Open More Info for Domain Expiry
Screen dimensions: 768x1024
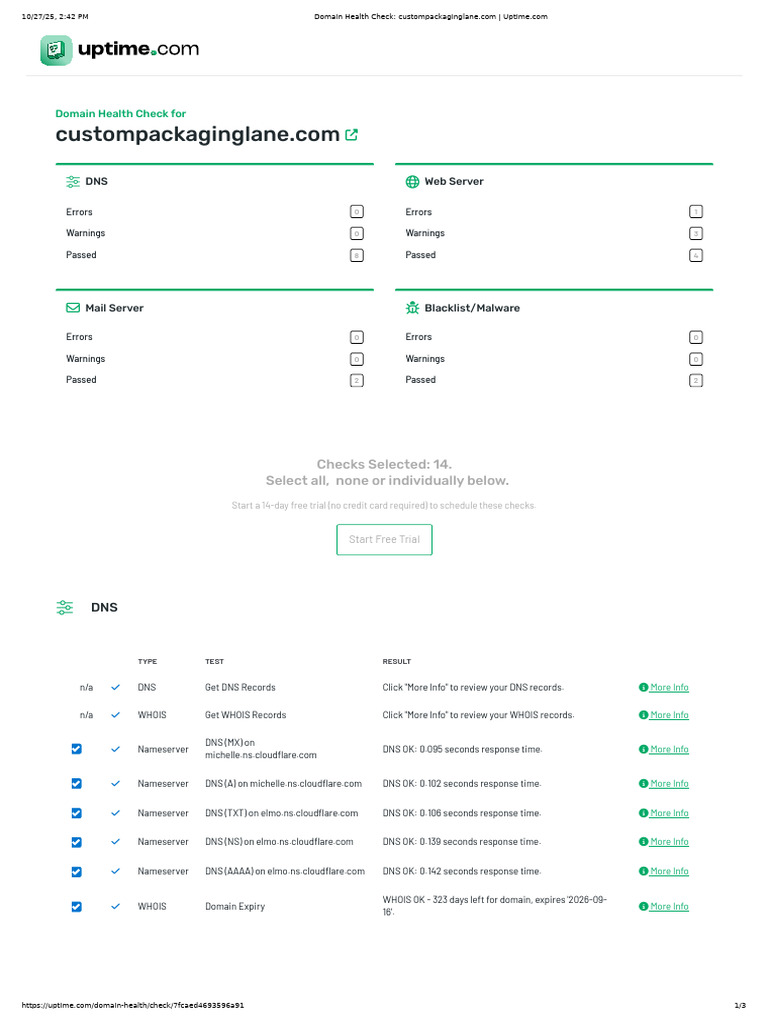pos(664,906)
